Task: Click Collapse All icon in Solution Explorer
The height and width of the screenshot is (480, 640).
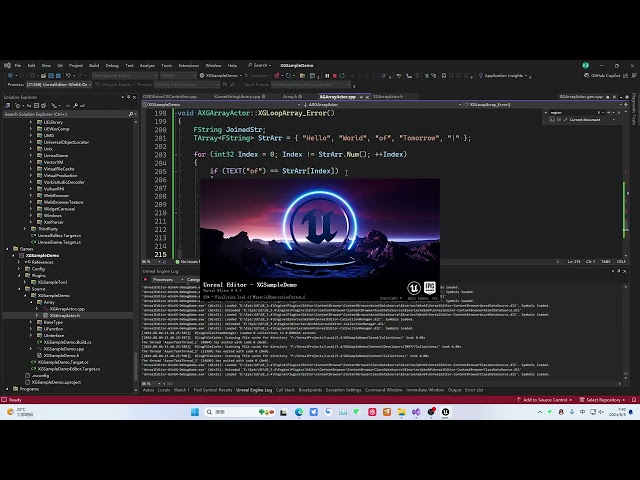Action: pyautogui.click(x=36, y=106)
